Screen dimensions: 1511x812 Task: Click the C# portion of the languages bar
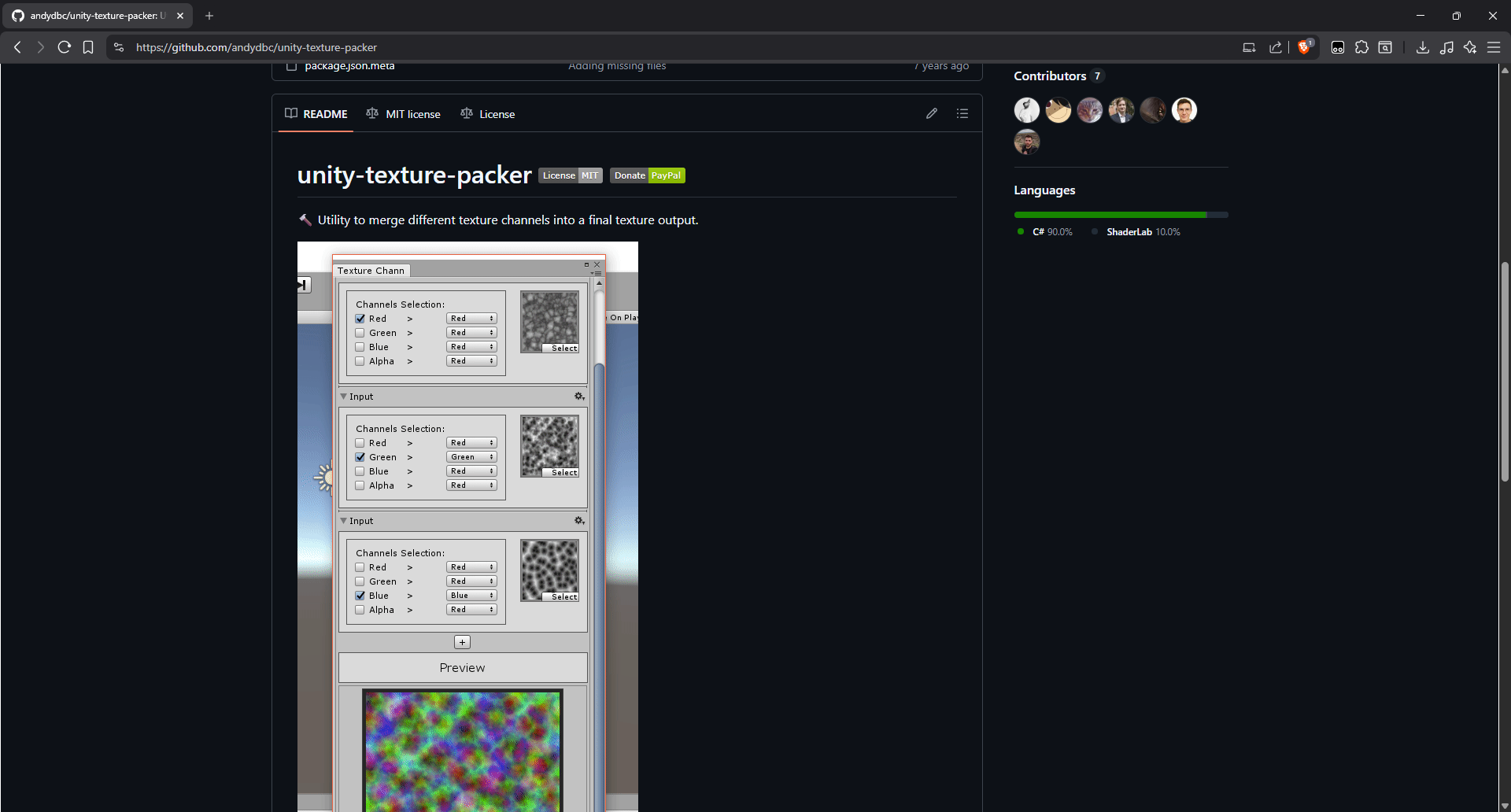pyautogui.click(x=1108, y=215)
